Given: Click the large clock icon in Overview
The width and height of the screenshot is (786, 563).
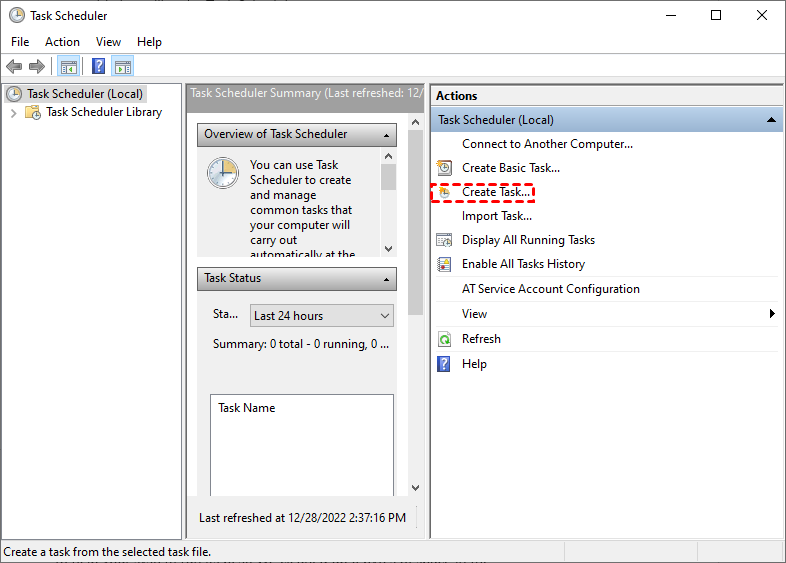Looking at the screenshot, I should [223, 173].
